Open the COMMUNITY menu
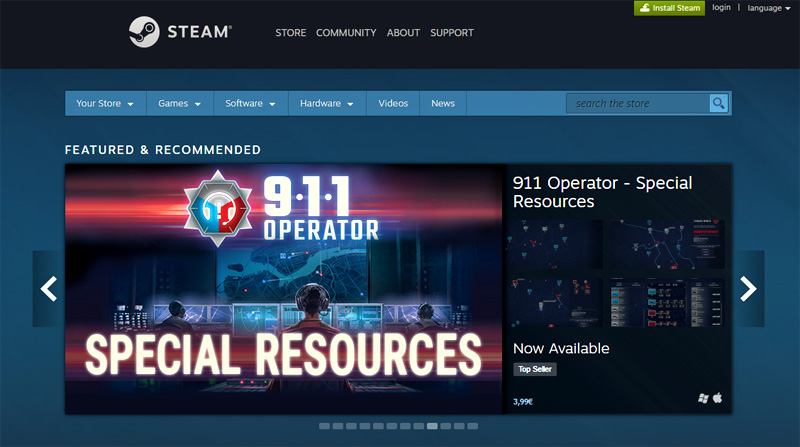The height and width of the screenshot is (447, 800). point(346,33)
